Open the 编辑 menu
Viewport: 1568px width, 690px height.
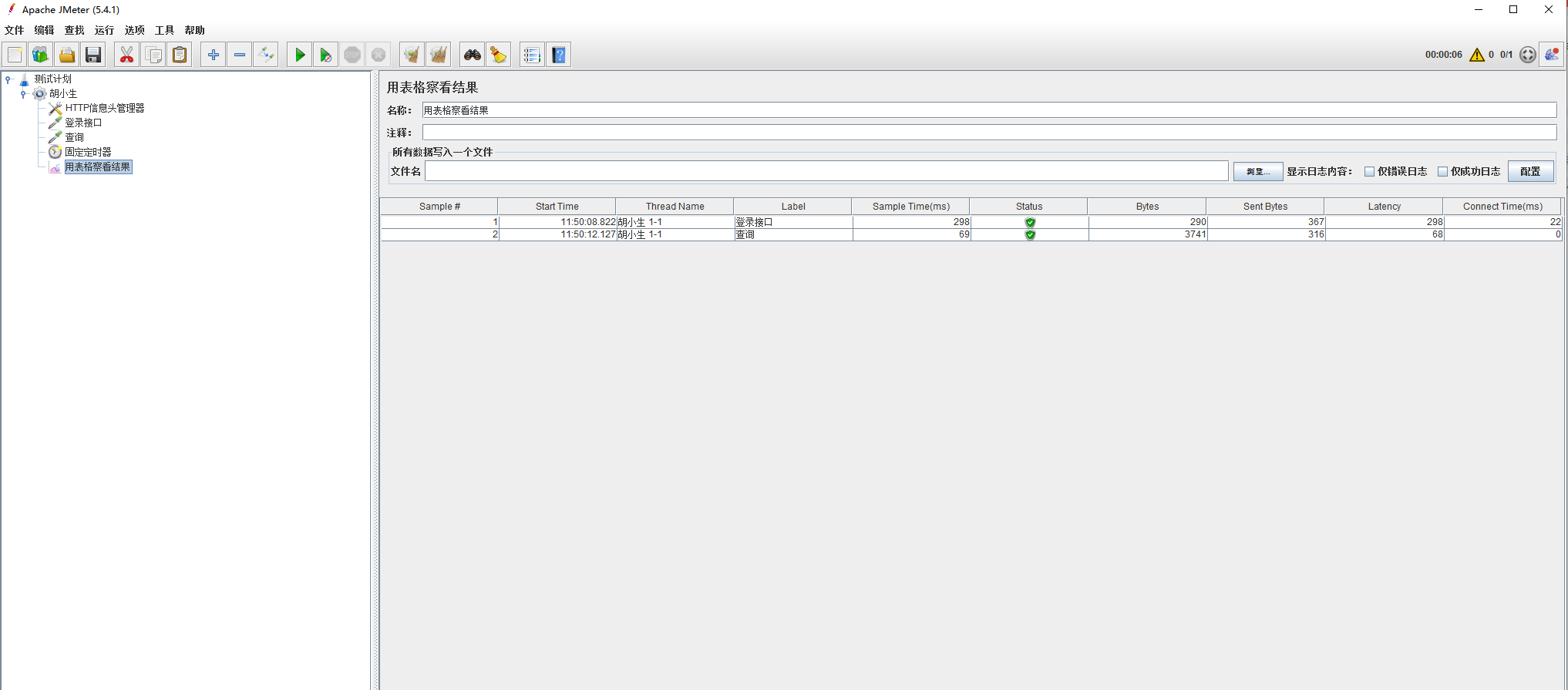coord(44,30)
